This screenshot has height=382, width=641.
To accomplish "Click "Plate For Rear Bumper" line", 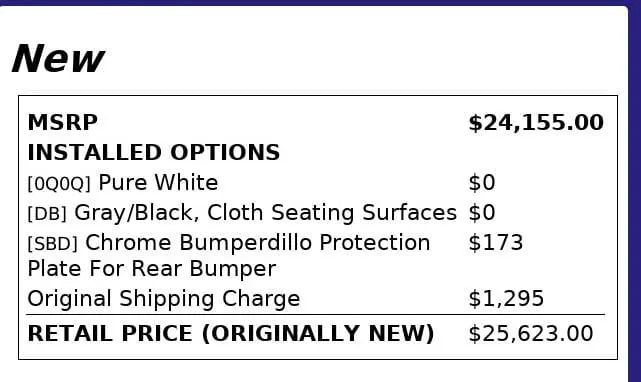I will pos(152,269).
